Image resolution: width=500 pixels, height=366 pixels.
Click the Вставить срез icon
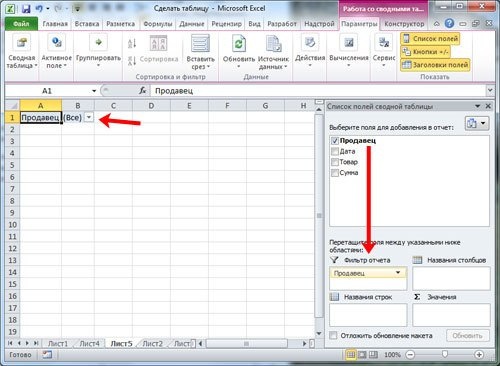pyautogui.click(x=200, y=44)
